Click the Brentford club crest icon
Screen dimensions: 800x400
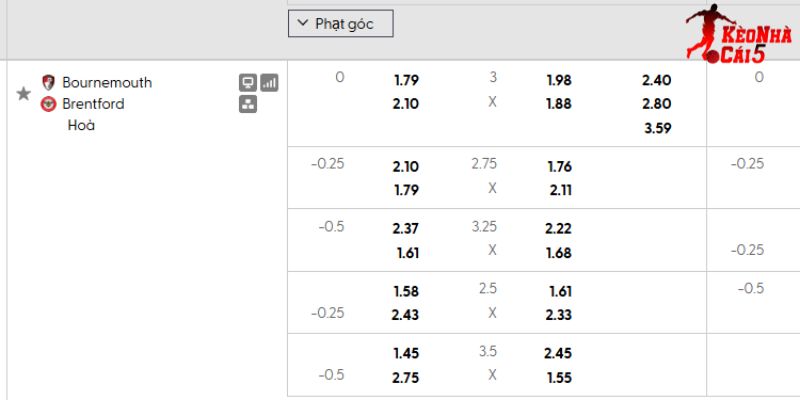48,103
